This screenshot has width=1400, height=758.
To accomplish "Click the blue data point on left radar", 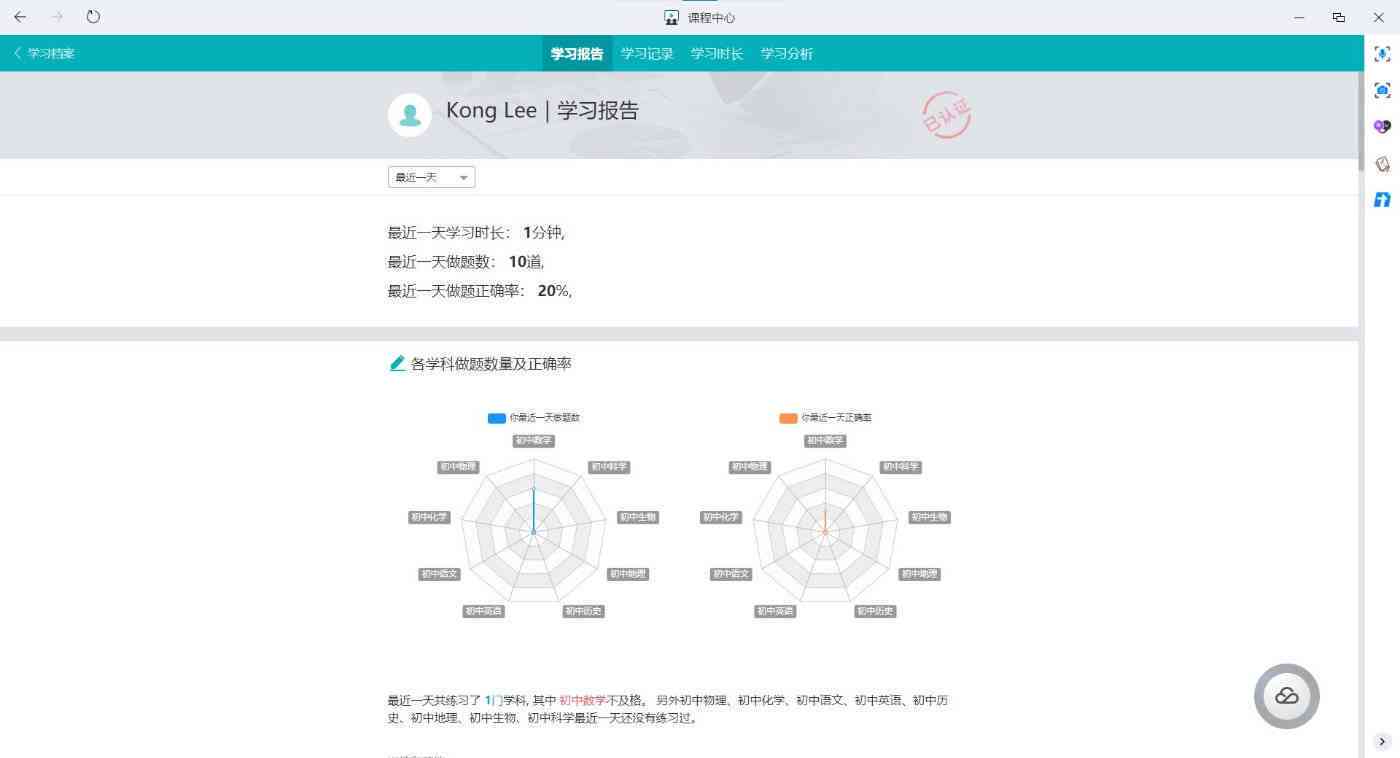I will [x=533, y=489].
